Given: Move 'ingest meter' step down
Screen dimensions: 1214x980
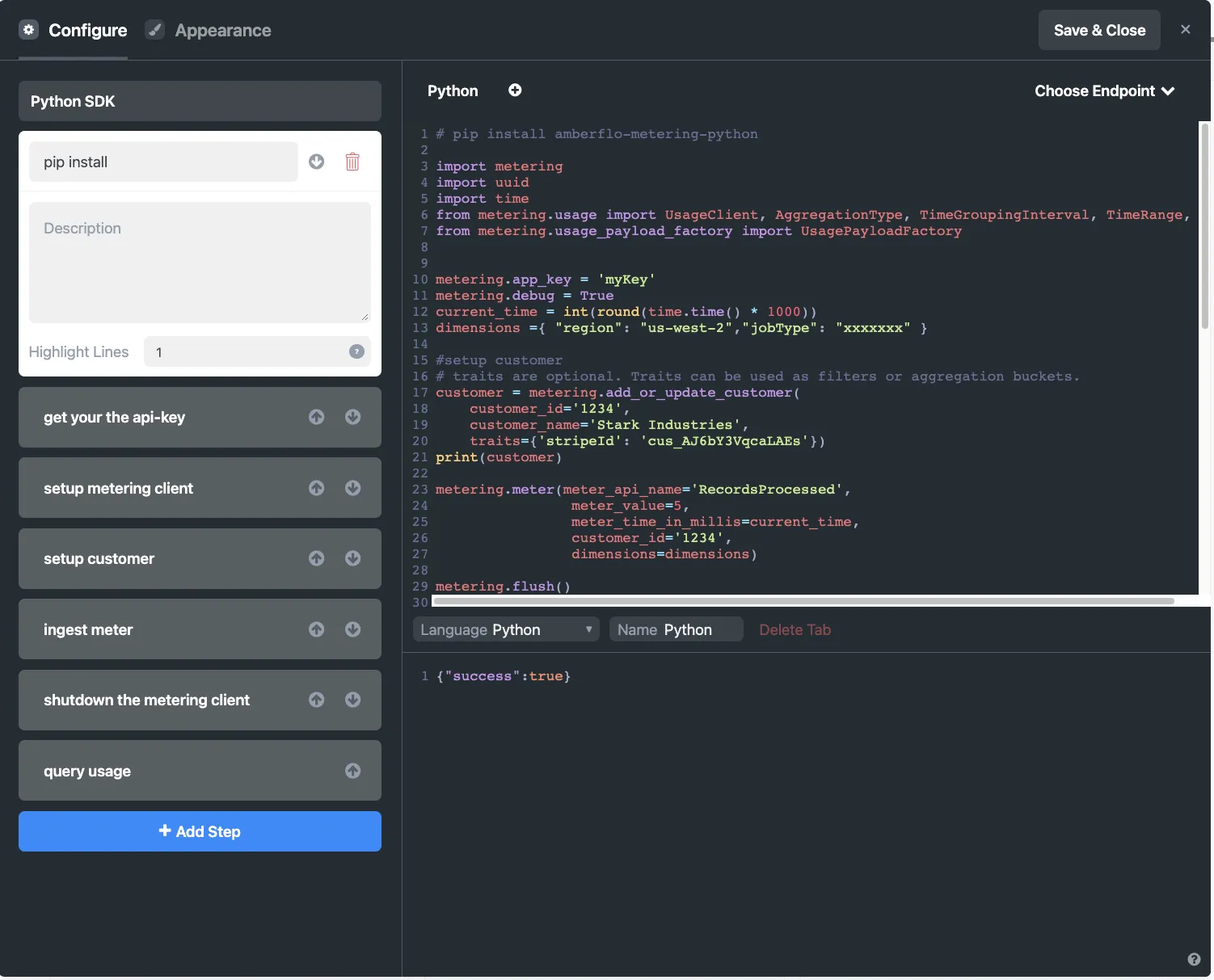Looking at the screenshot, I should click(353, 629).
